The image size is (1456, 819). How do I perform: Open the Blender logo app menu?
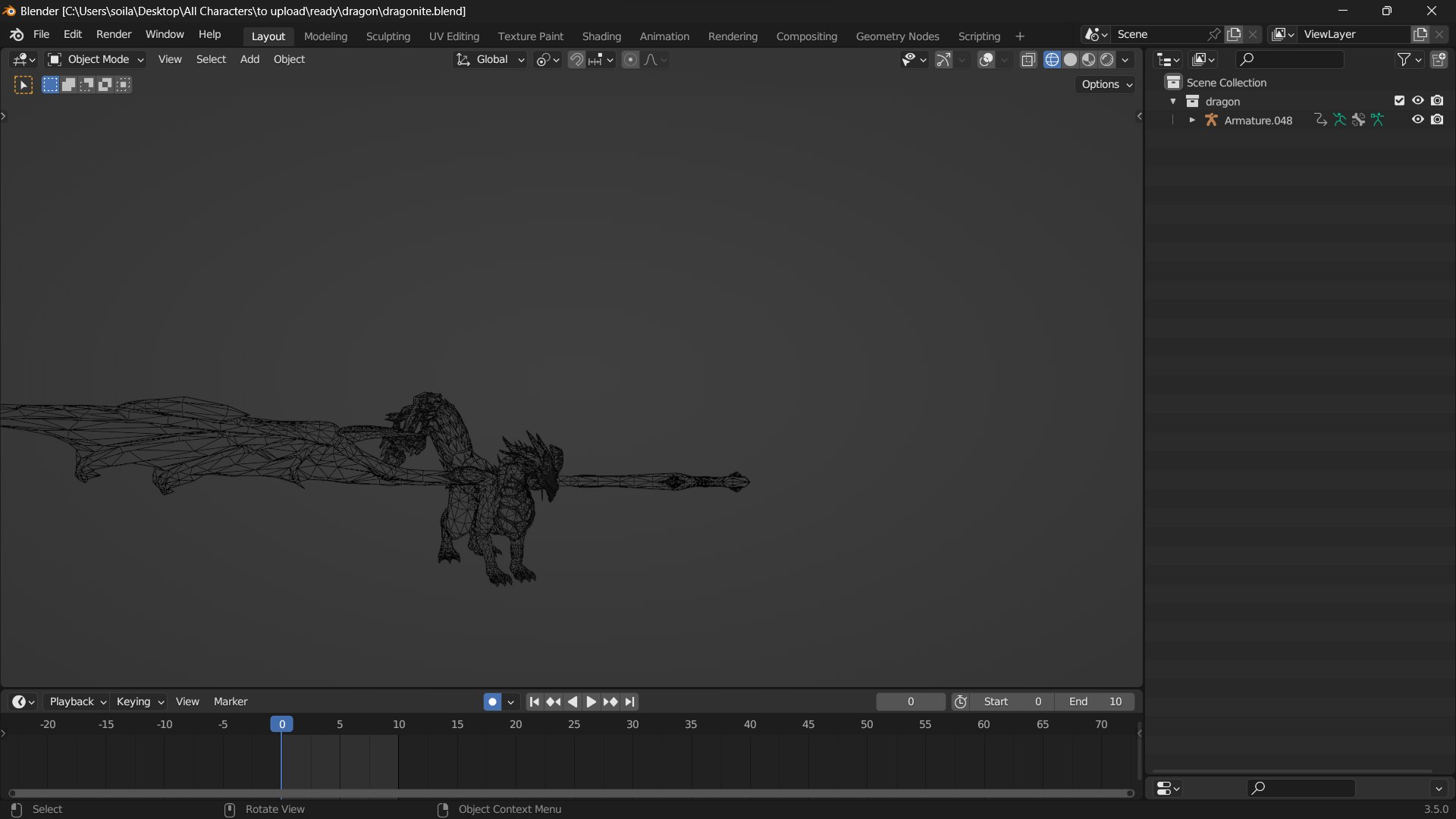[x=17, y=35]
